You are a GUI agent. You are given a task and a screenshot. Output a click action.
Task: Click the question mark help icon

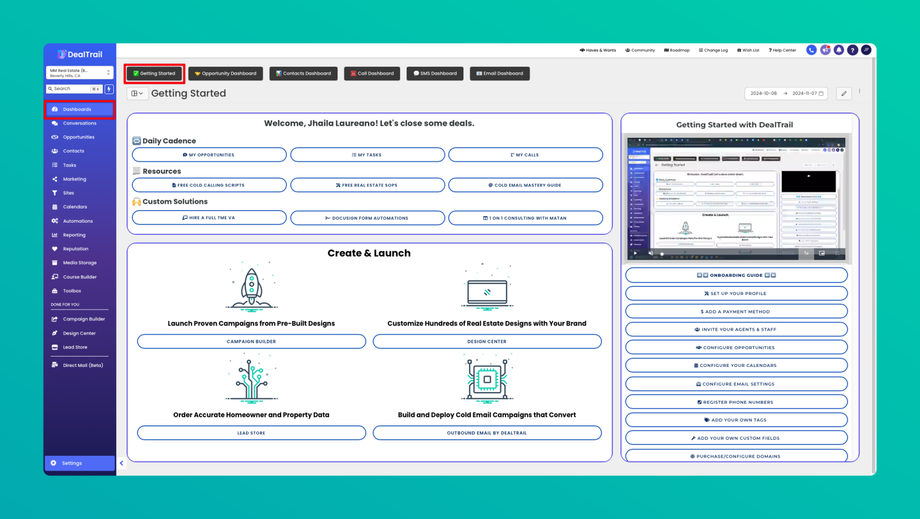[x=852, y=50]
